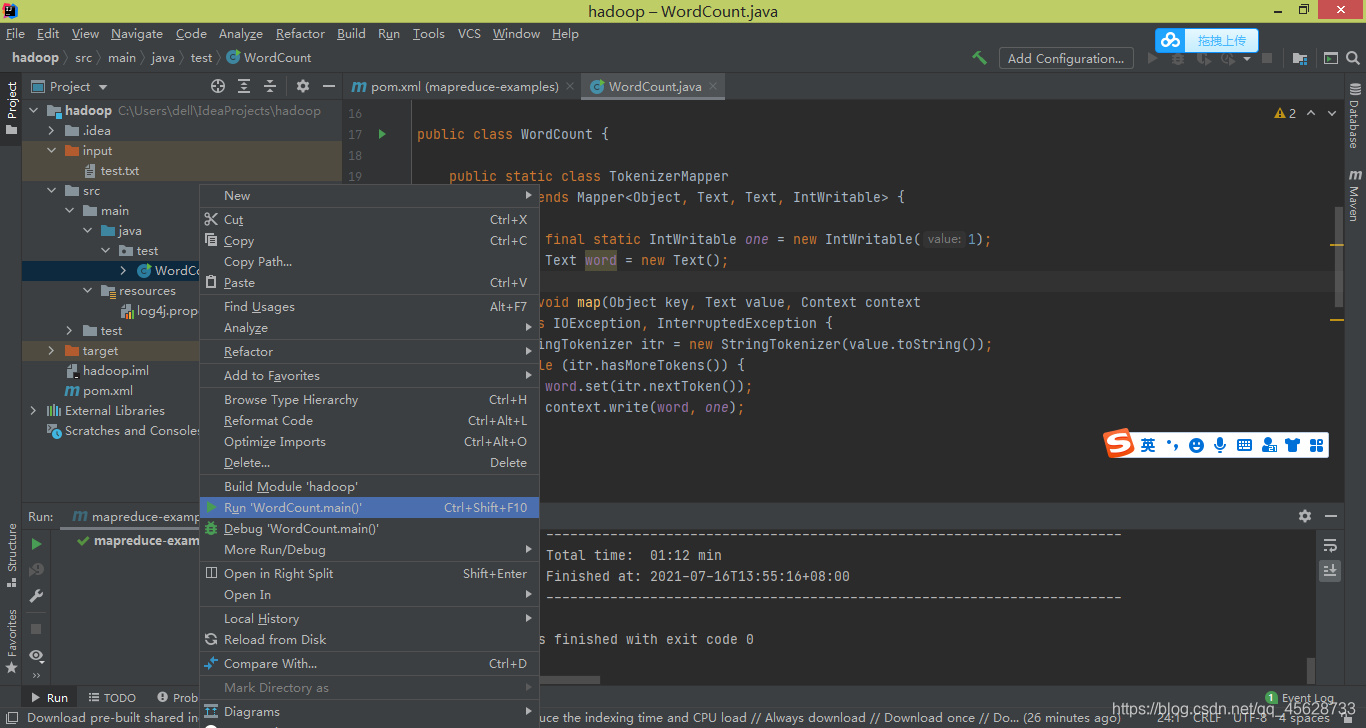
Task: Select pom.xml in the project tree
Action: click(98, 391)
